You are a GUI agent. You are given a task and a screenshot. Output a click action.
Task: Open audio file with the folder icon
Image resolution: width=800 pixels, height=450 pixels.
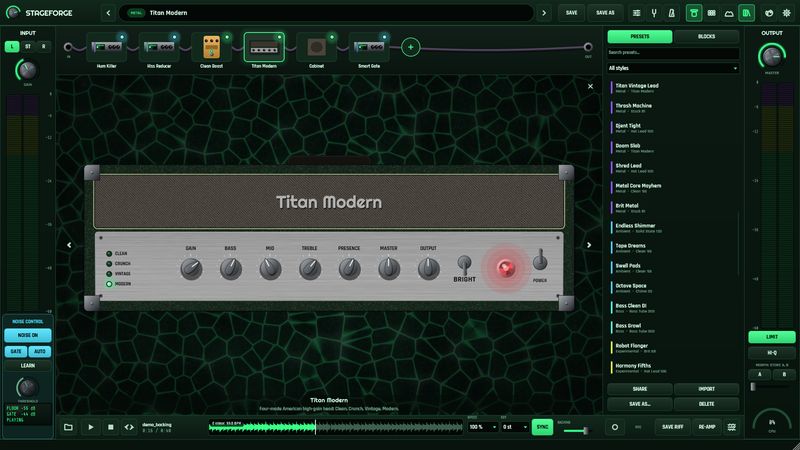68,427
